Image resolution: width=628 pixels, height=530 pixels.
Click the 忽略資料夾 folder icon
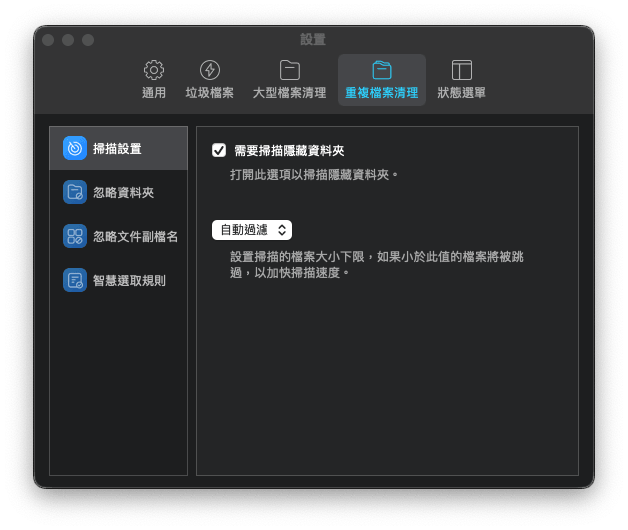[x=75, y=192]
